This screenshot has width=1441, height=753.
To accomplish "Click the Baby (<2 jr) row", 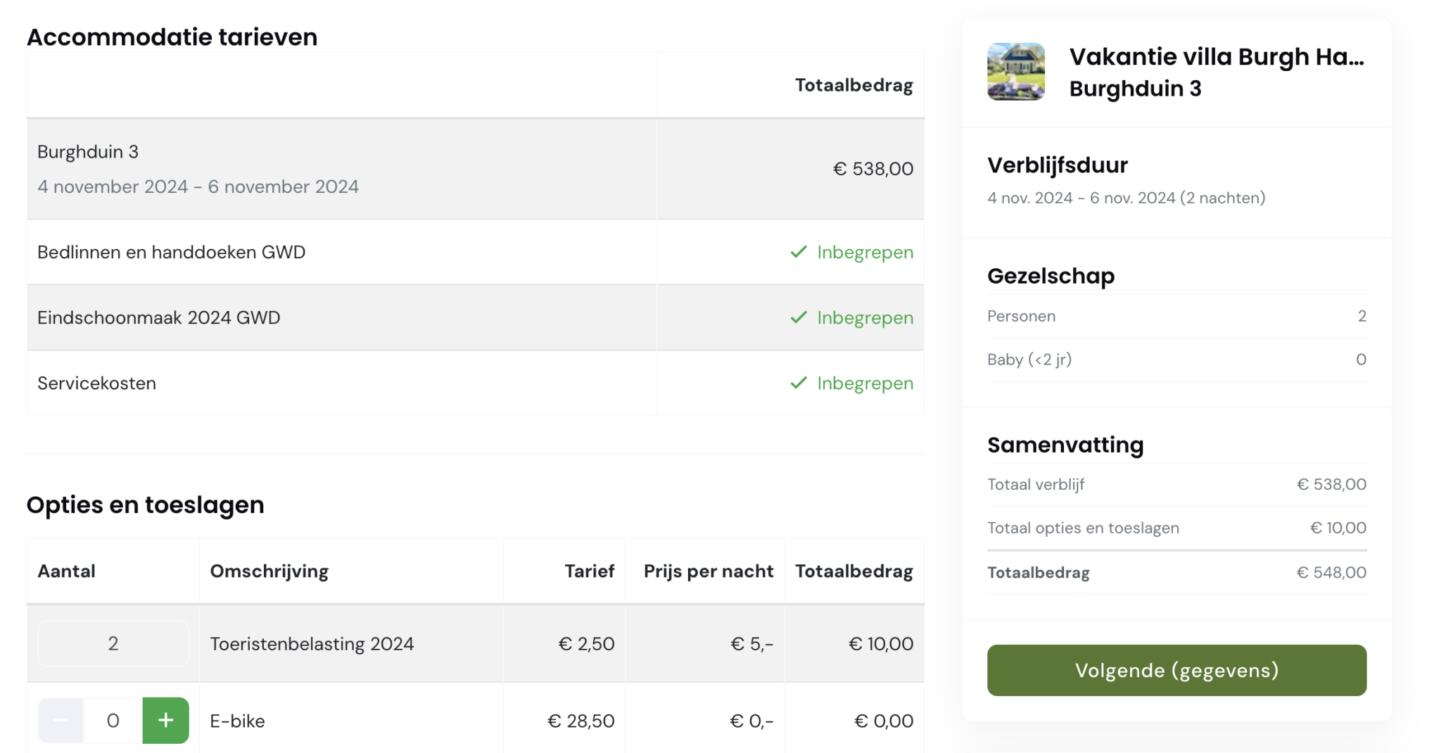I will click(x=1176, y=360).
